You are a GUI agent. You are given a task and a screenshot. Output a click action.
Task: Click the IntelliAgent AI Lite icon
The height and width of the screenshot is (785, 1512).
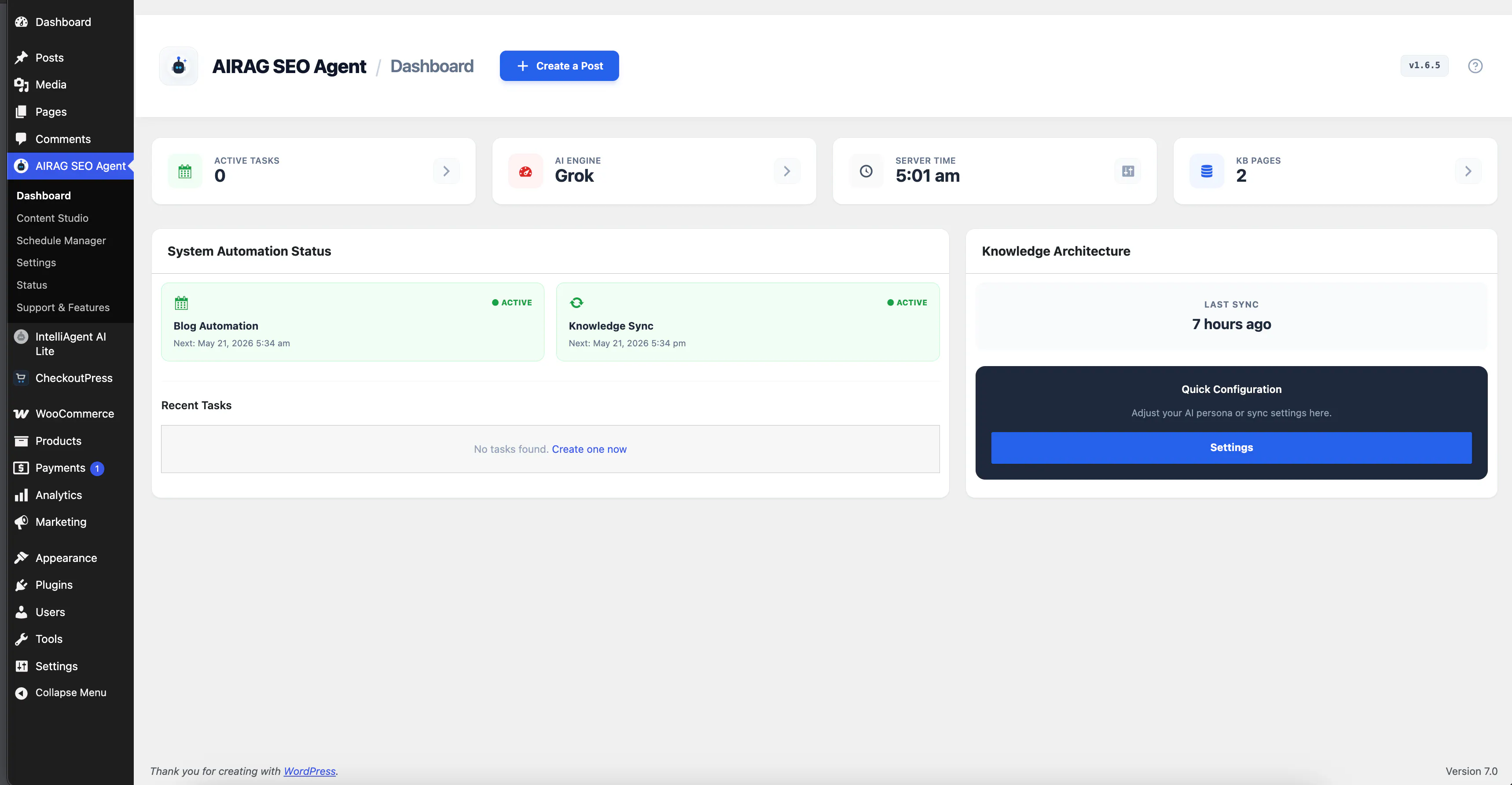(21, 337)
